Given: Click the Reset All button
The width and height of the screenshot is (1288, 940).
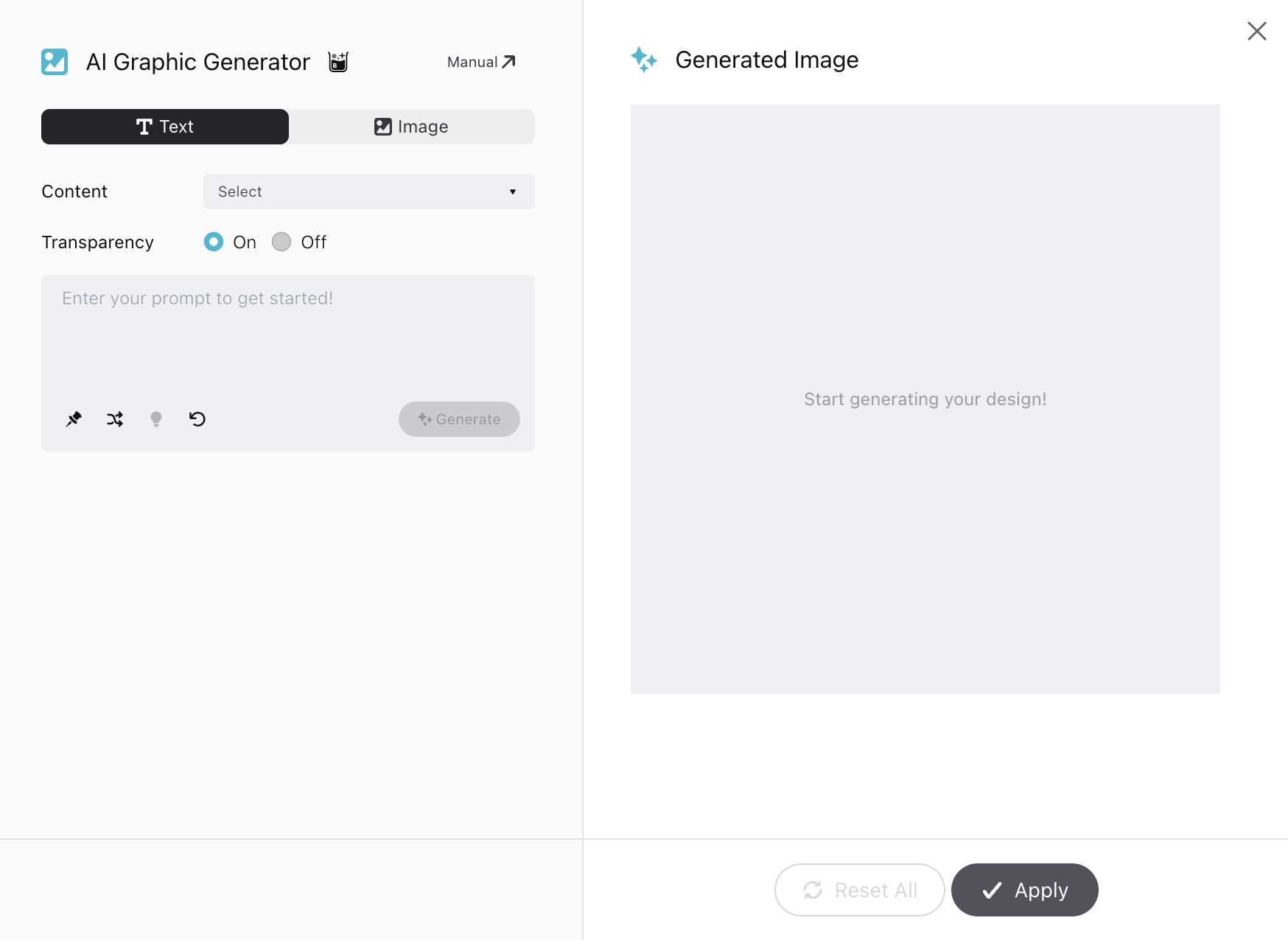Looking at the screenshot, I should (x=859, y=890).
